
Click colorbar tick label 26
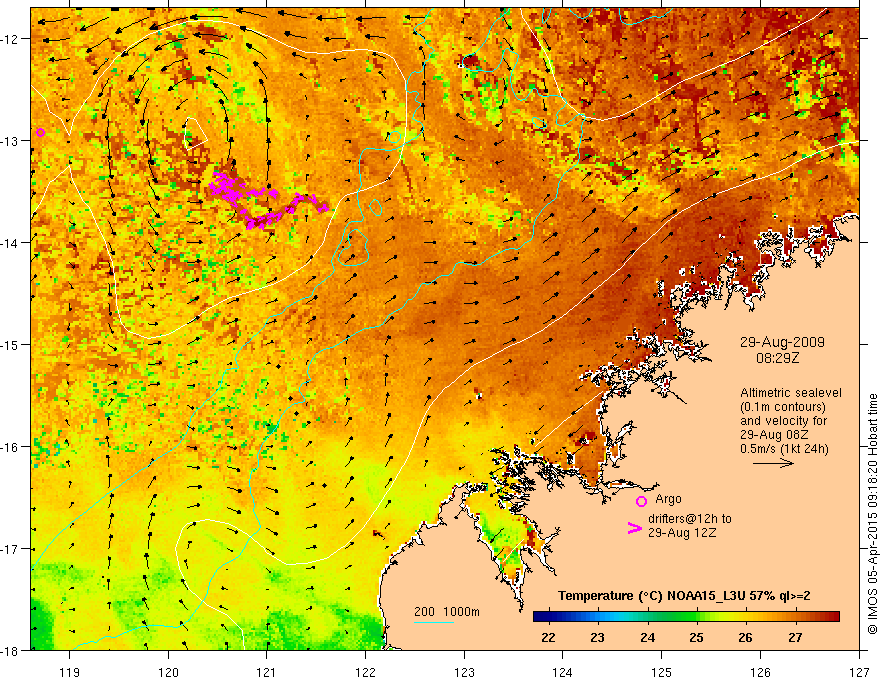tap(745, 637)
